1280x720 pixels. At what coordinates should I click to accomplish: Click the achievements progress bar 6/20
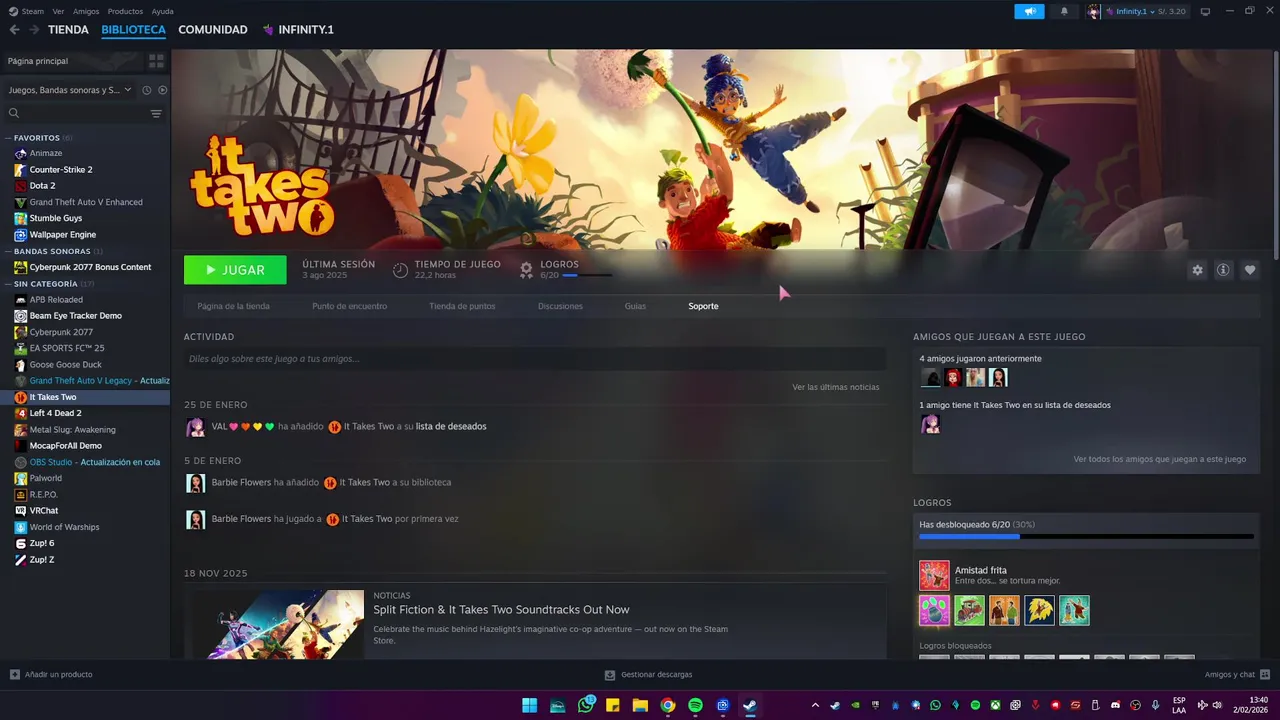[x=1086, y=537]
